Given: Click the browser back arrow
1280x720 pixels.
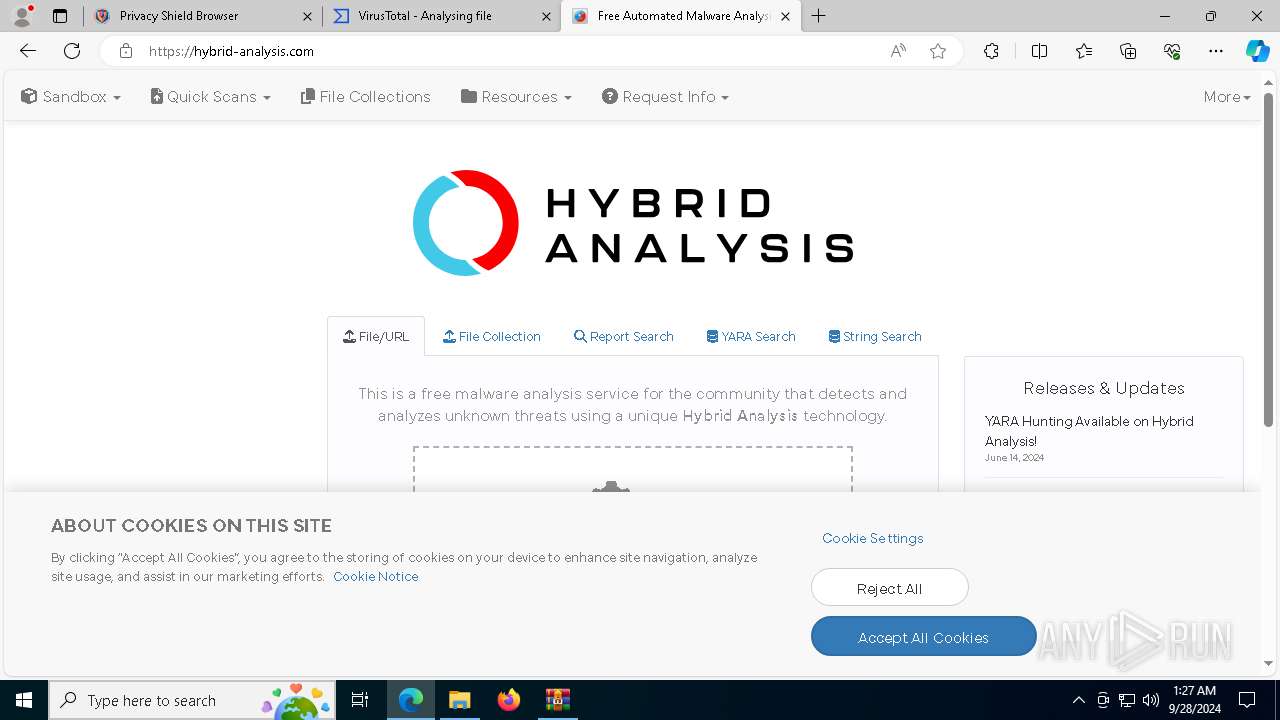Looking at the screenshot, I should (x=28, y=51).
